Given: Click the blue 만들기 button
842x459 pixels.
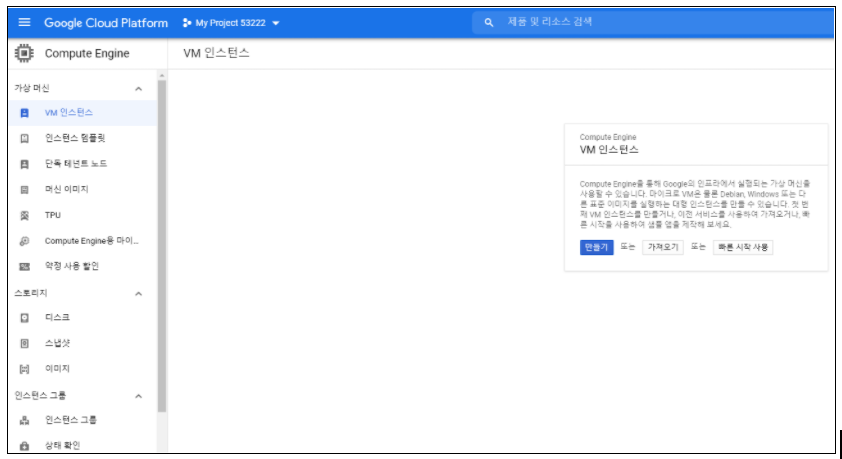Looking at the screenshot, I should click(x=596, y=247).
